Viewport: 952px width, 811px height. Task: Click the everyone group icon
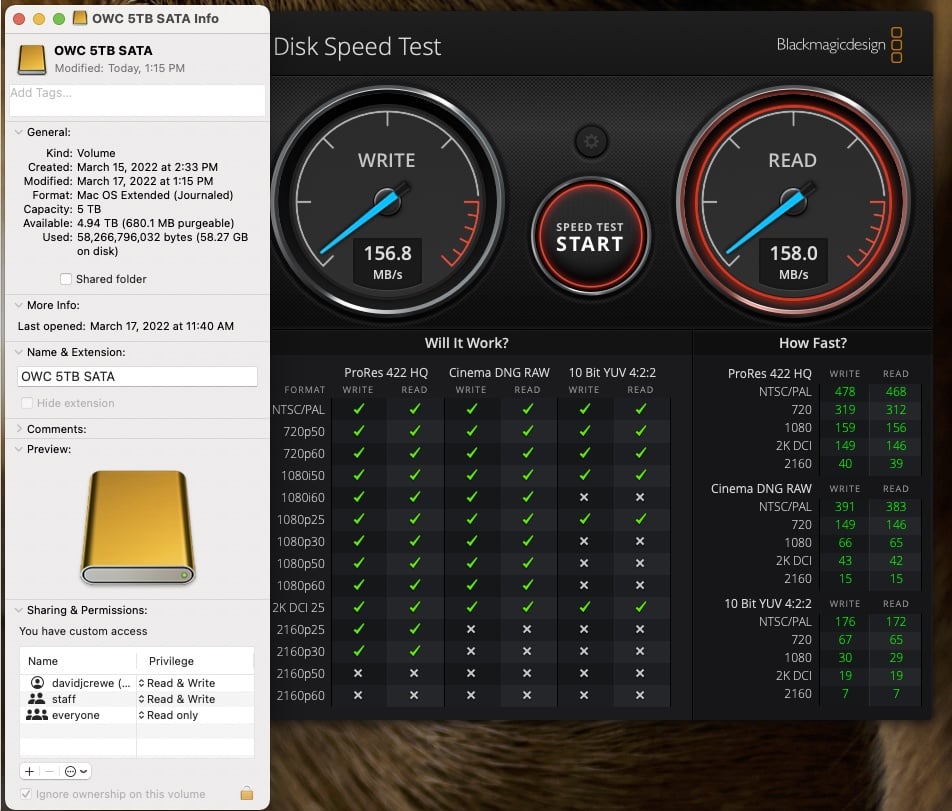(36, 714)
